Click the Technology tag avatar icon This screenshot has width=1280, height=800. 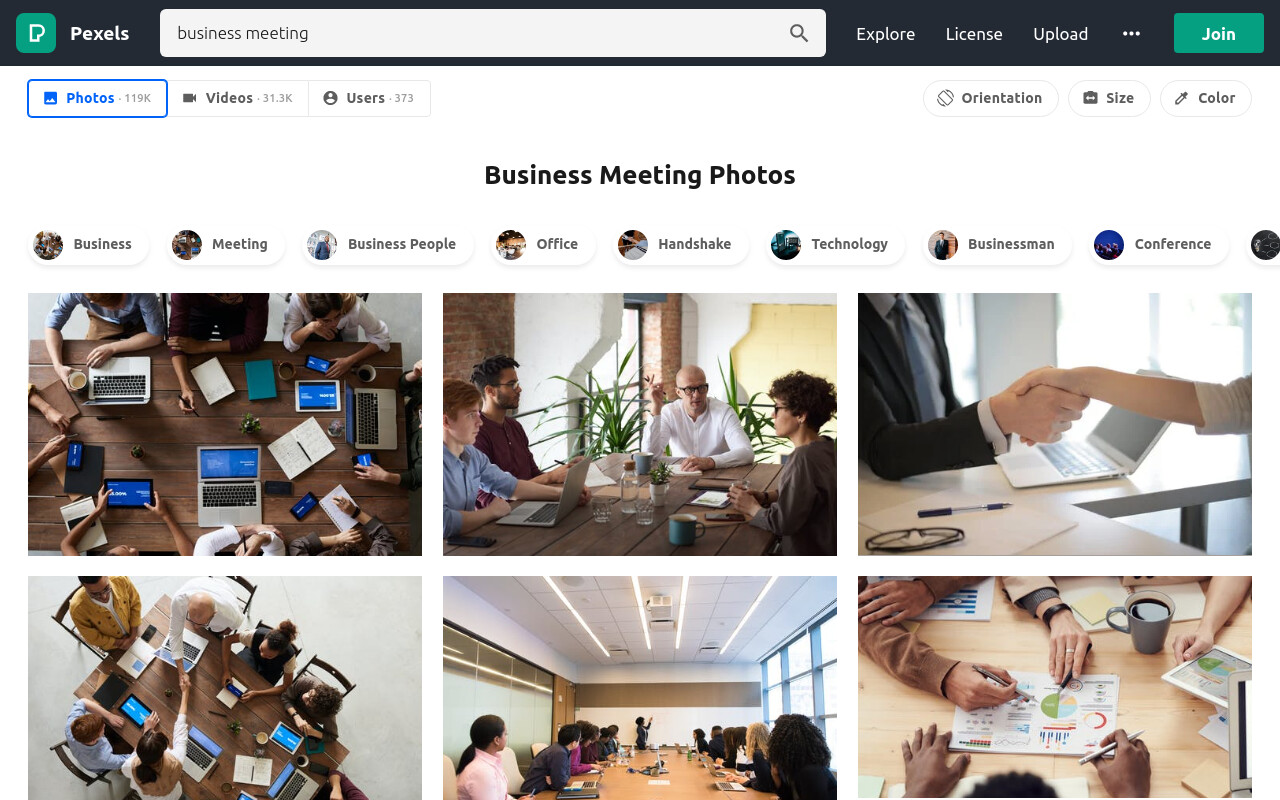tap(786, 244)
